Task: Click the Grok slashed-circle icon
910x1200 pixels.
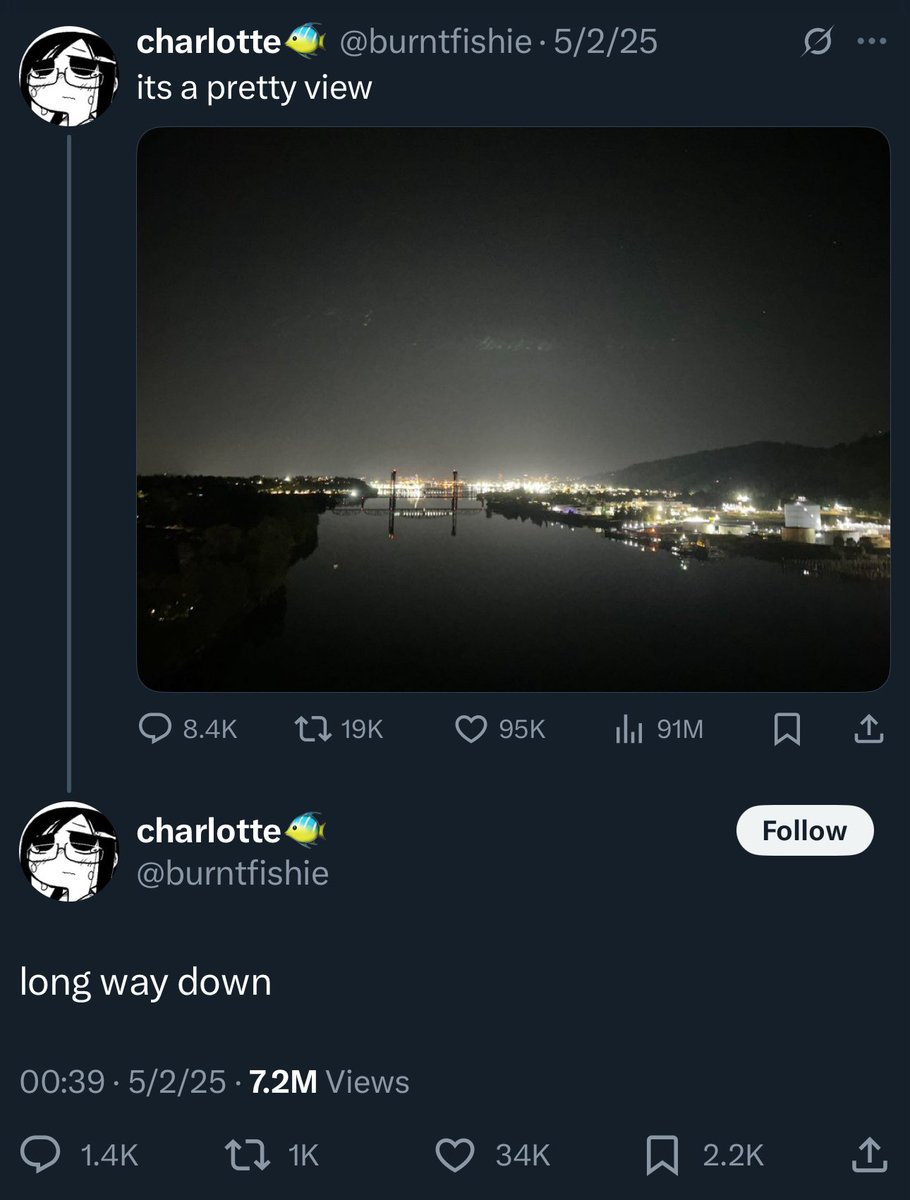Action: point(816,43)
